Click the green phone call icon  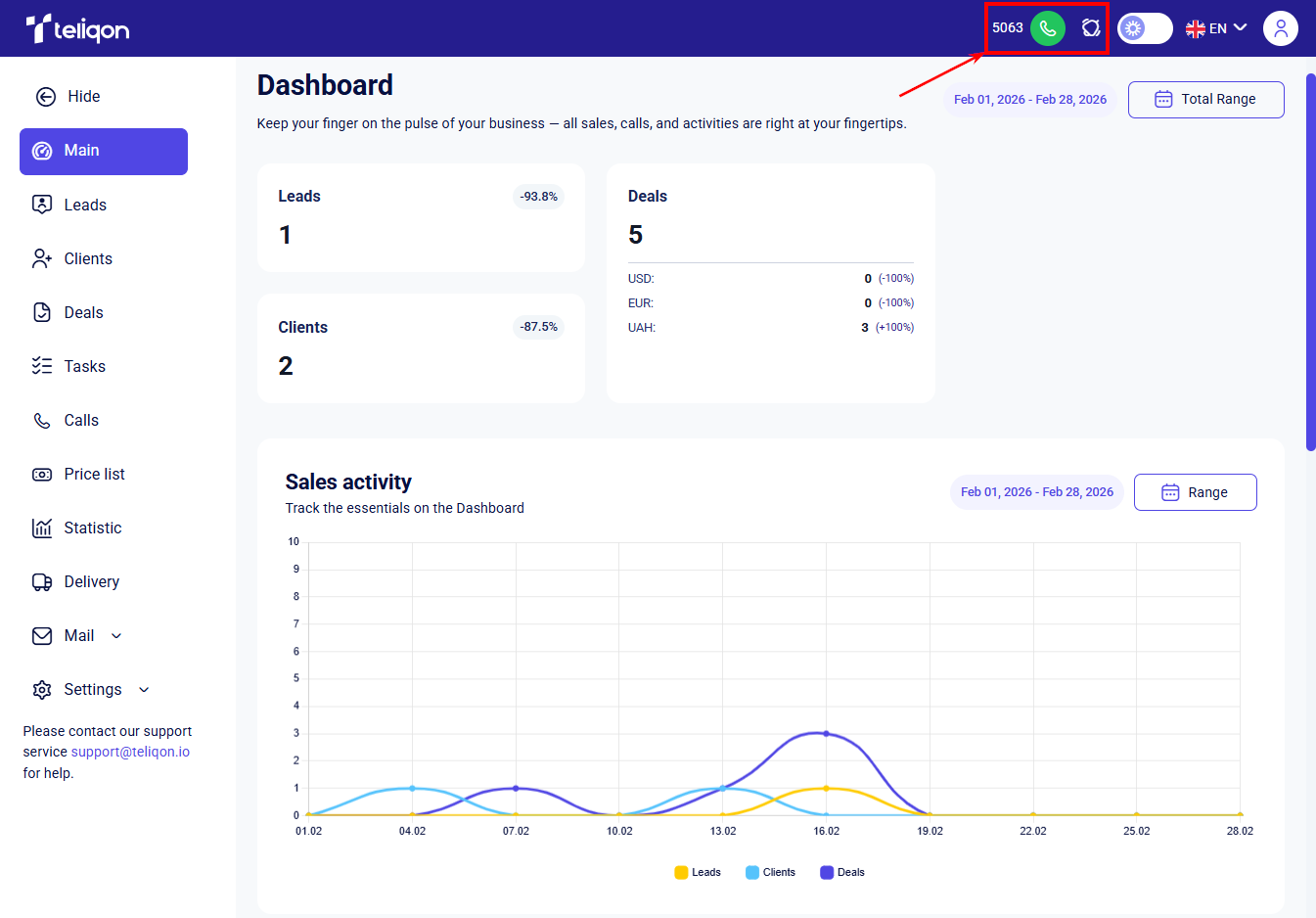pyautogui.click(x=1047, y=28)
